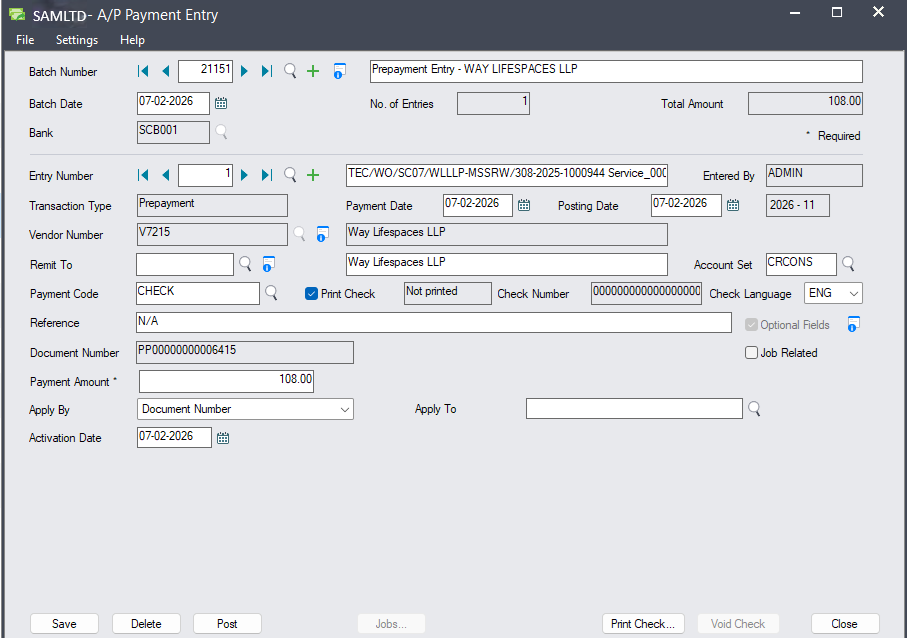Open Payment Code finder magnifier

click(271, 293)
